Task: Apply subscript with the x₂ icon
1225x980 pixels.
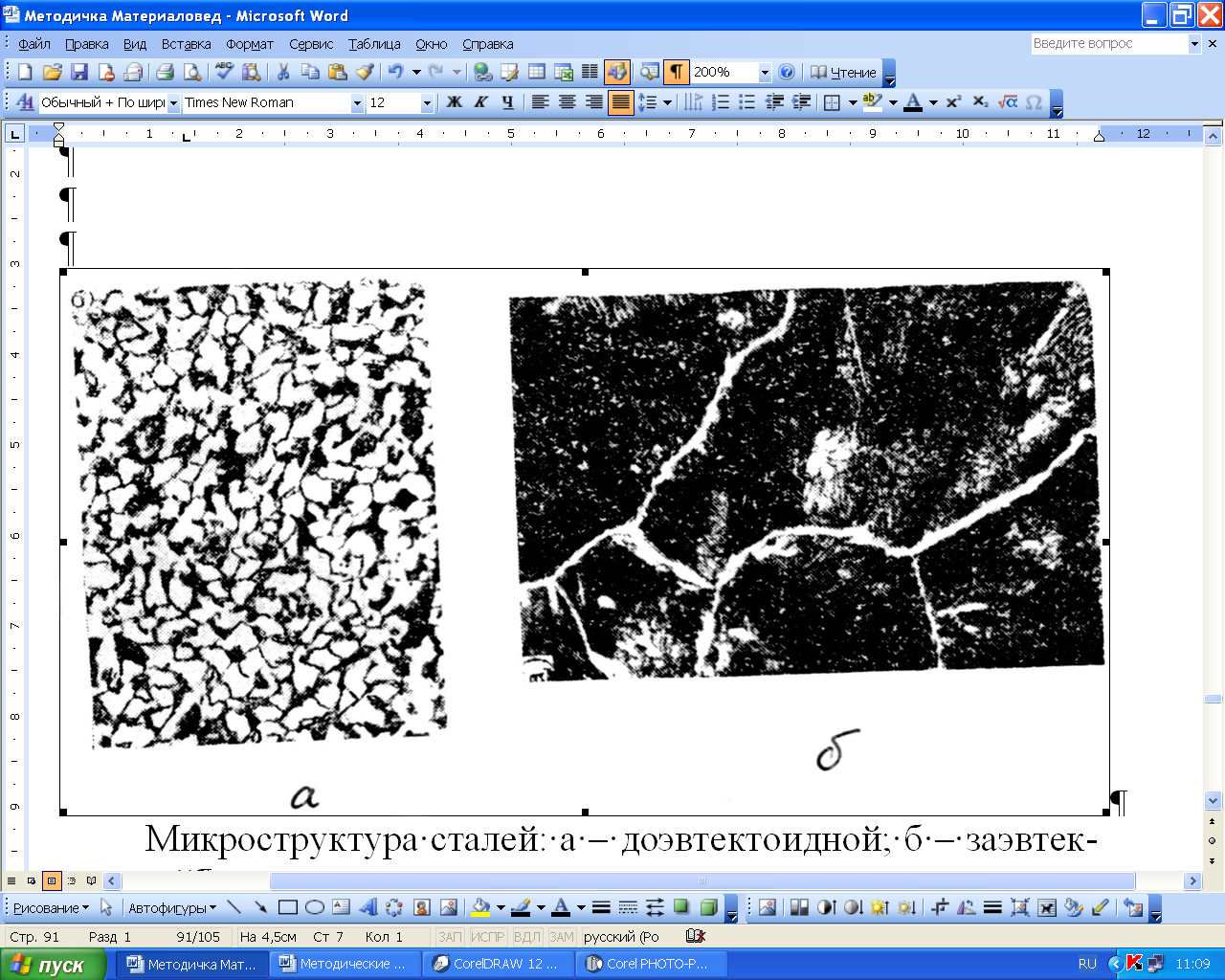Action: click(980, 102)
